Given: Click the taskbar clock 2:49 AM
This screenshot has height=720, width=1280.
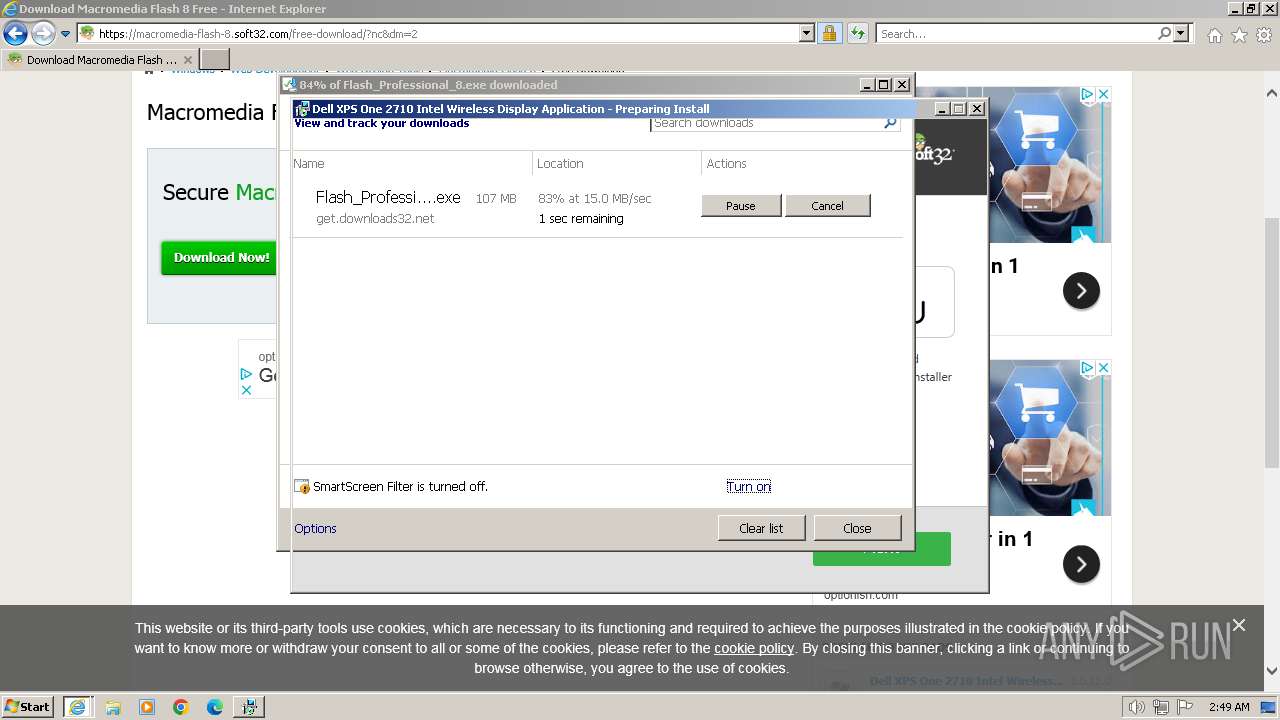Looking at the screenshot, I should tap(1229, 707).
